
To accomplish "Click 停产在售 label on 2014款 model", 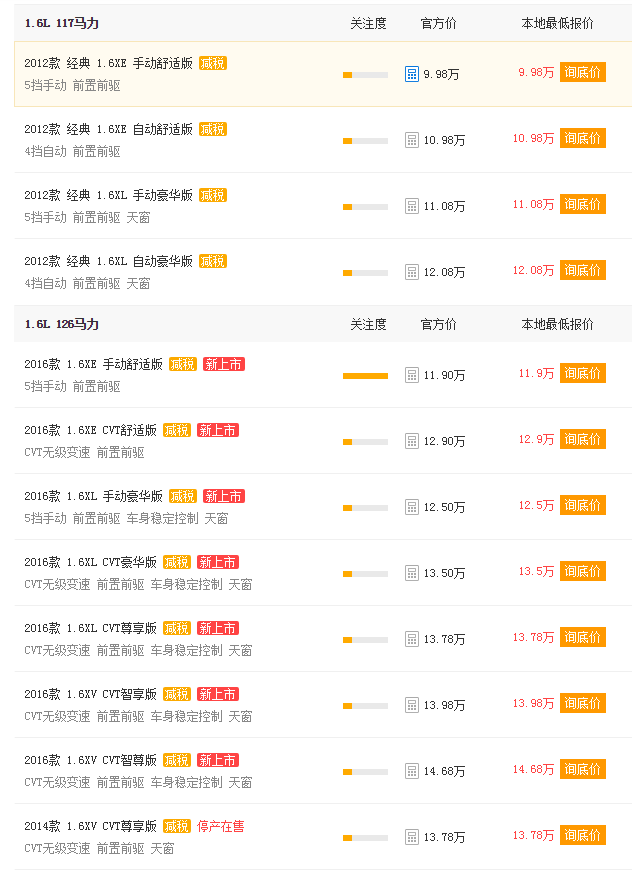I will click(x=220, y=826).
